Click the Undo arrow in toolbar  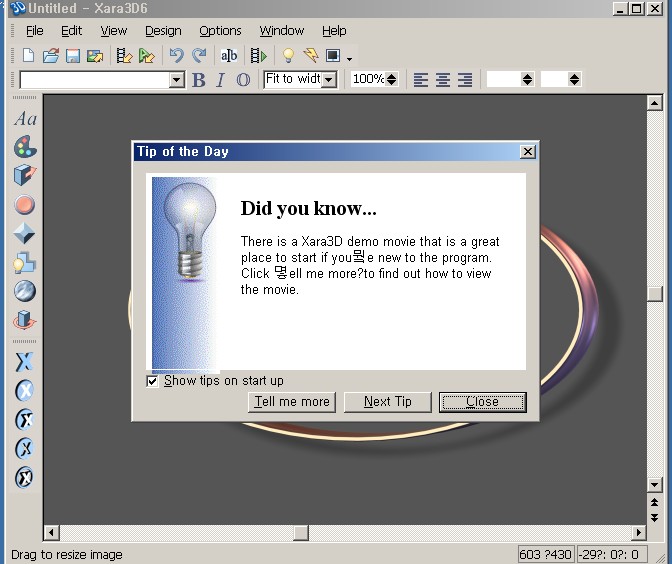(x=176, y=56)
